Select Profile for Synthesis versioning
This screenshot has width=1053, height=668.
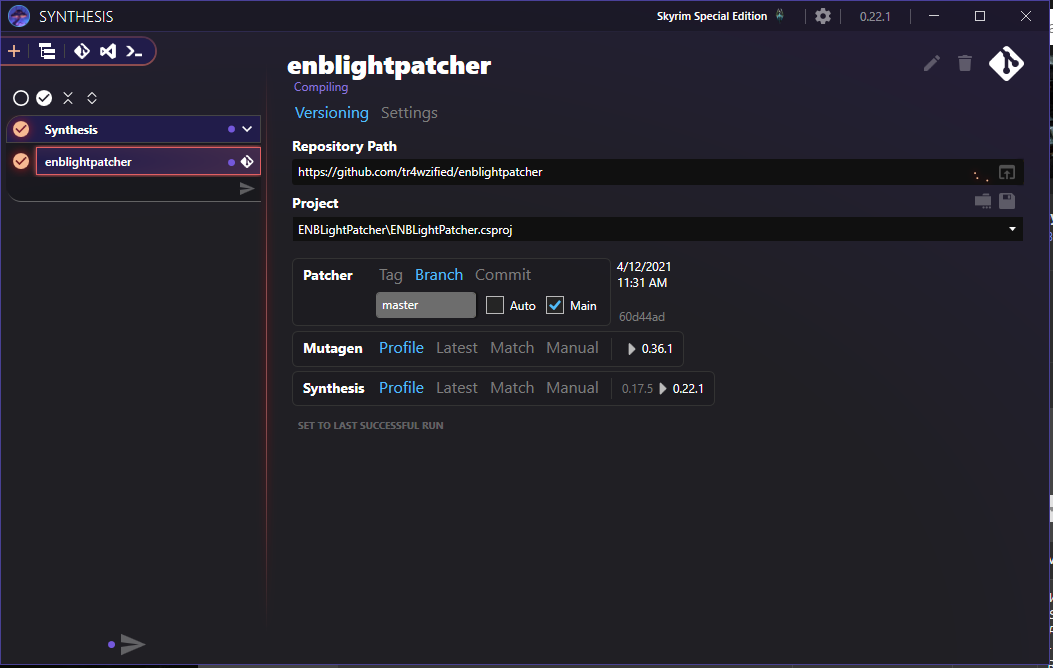click(401, 388)
